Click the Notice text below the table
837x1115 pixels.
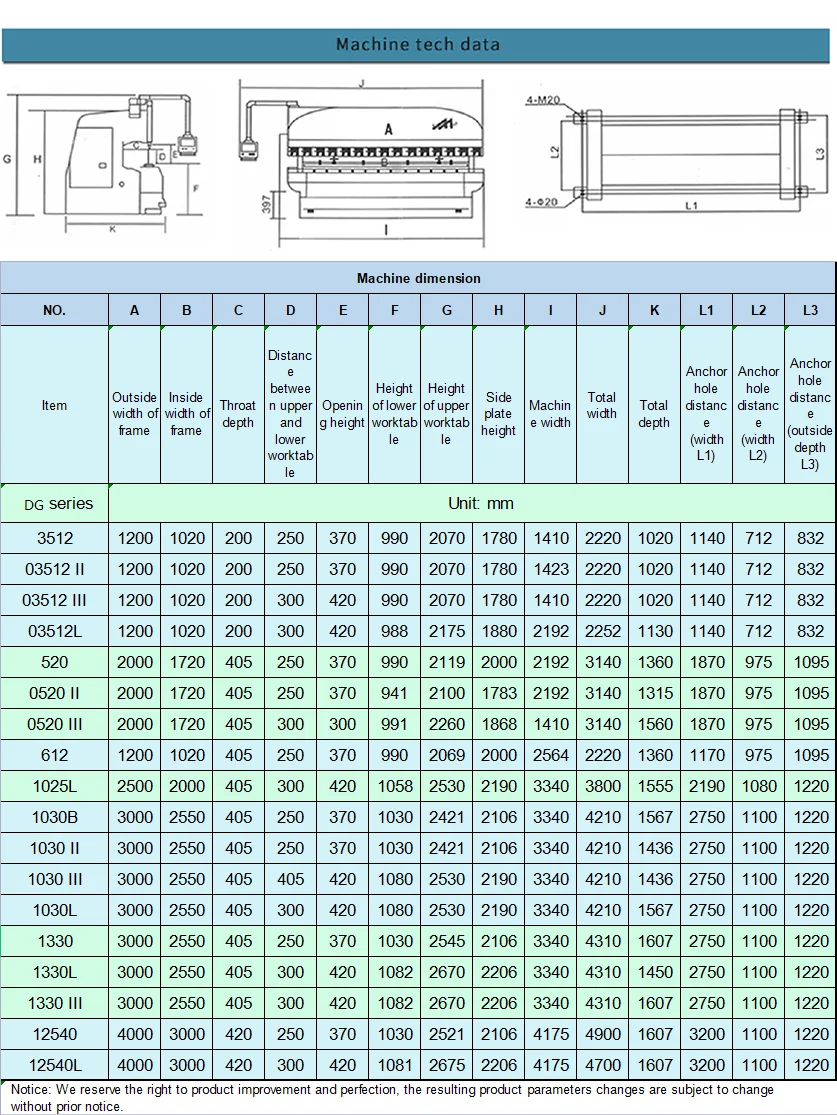[392, 1097]
